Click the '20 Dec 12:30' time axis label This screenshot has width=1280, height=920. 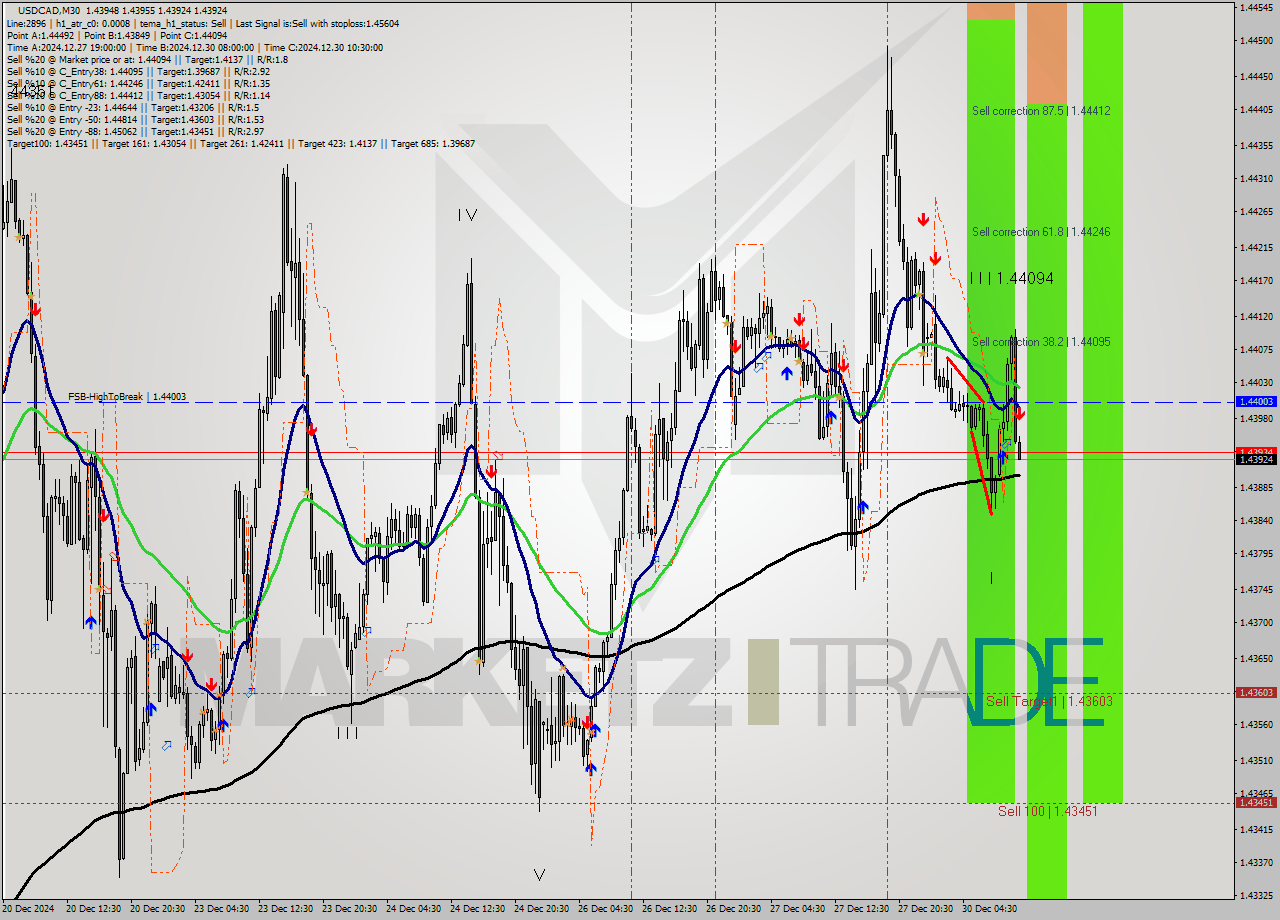[x=93, y=908]
